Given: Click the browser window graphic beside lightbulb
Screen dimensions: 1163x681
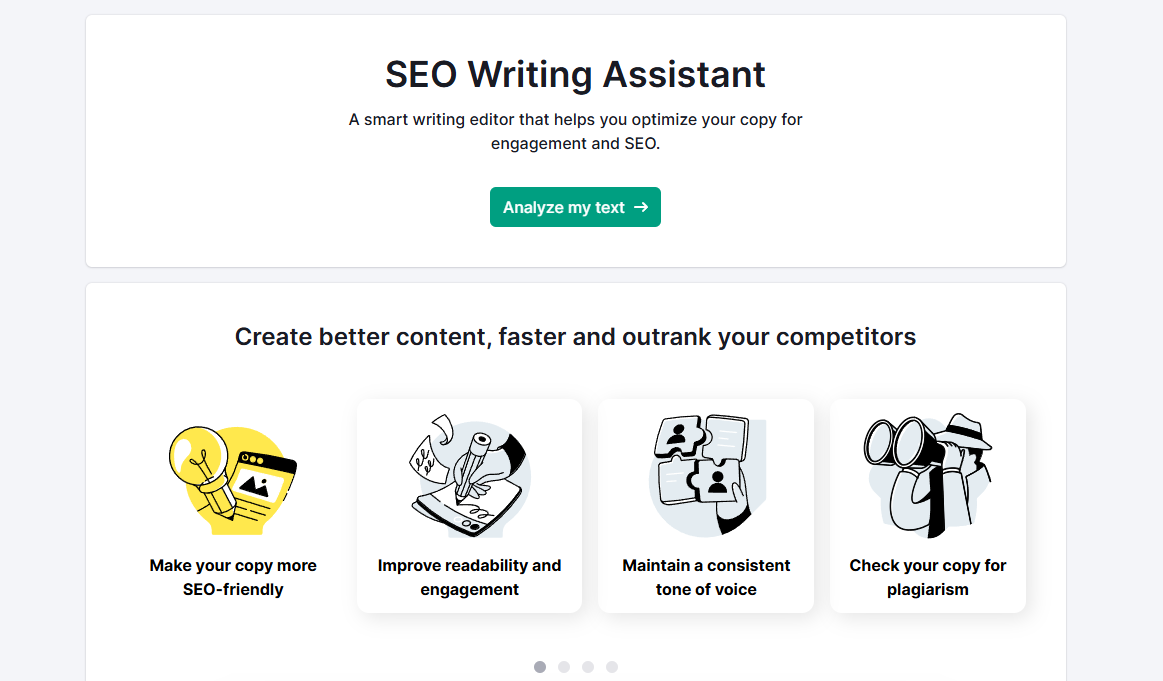Looking at the screenshot, I should (265, 479).
